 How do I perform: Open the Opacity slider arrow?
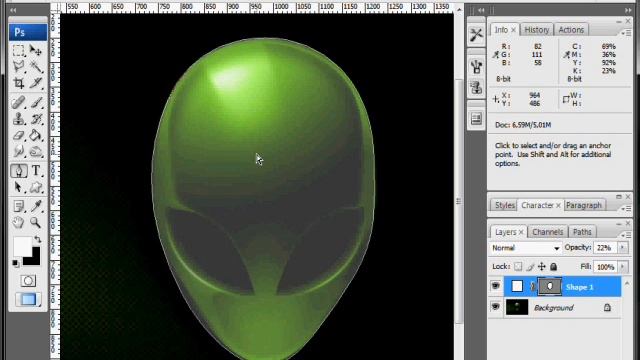[x=622, y=248]
